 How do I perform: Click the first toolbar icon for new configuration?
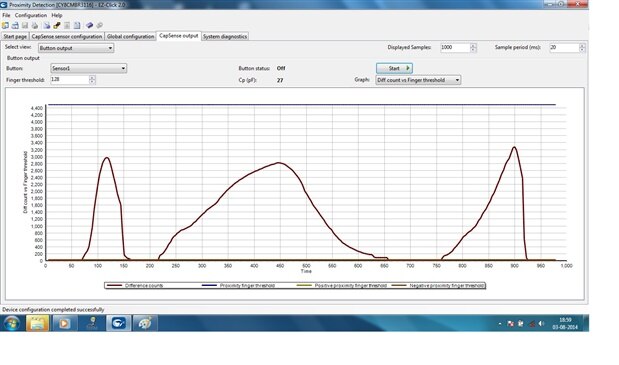coord(5,26)
